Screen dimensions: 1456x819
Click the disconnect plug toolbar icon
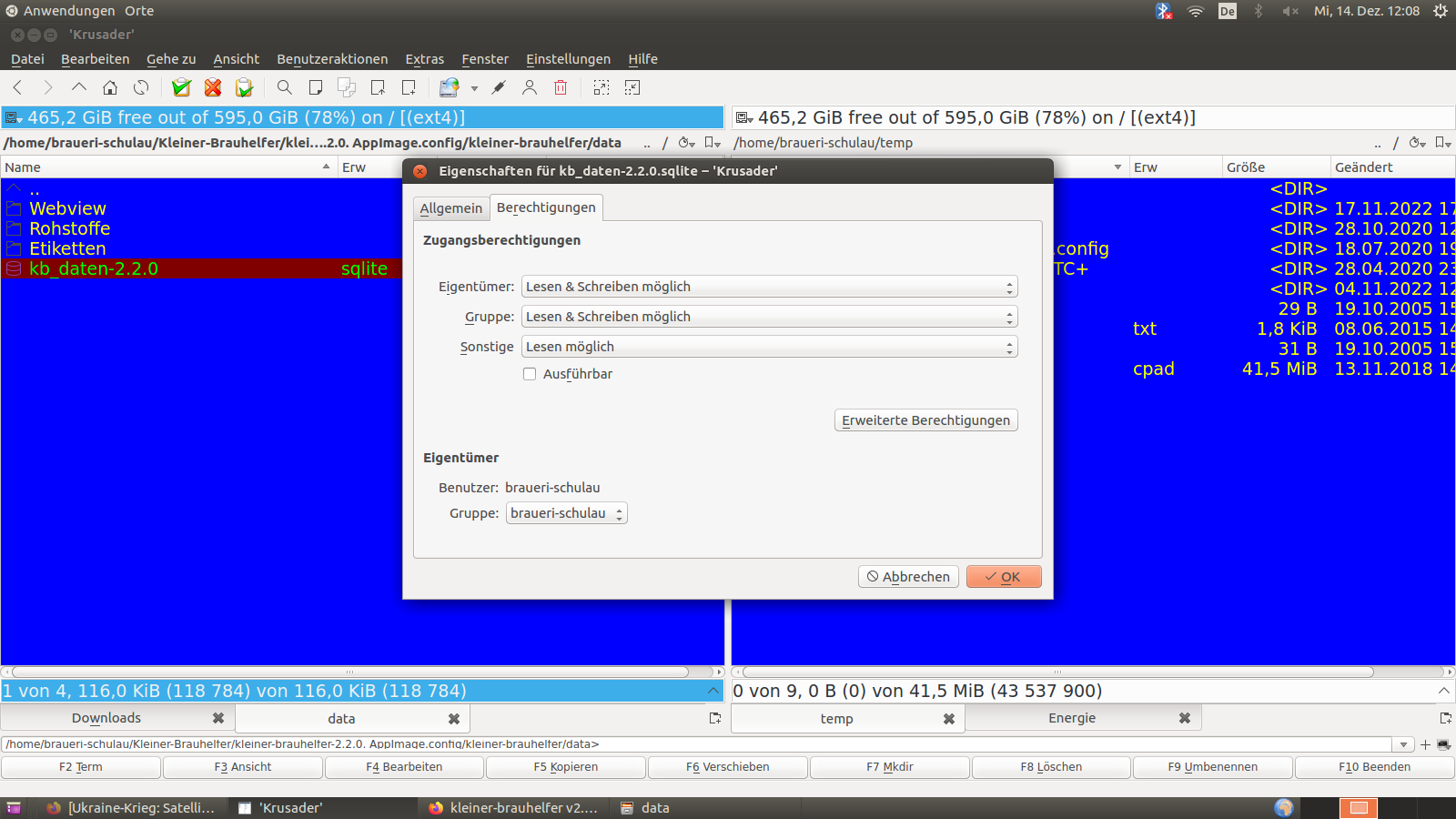click(x=499, y=87)
